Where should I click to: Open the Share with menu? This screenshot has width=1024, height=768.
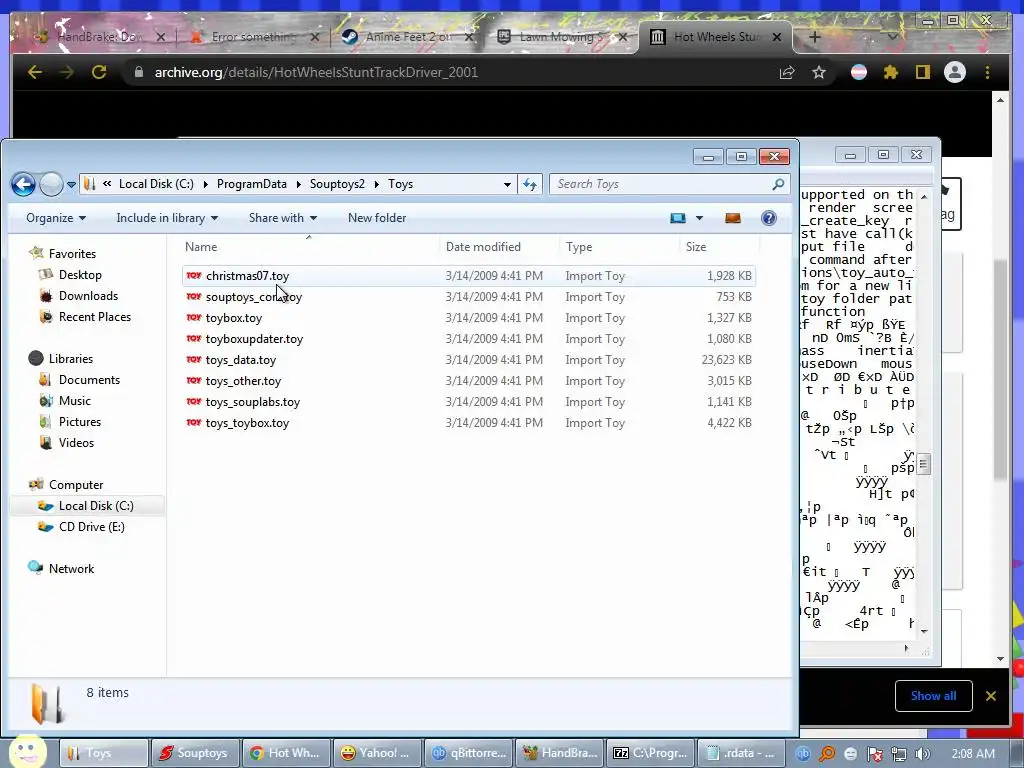pos(283,218)
